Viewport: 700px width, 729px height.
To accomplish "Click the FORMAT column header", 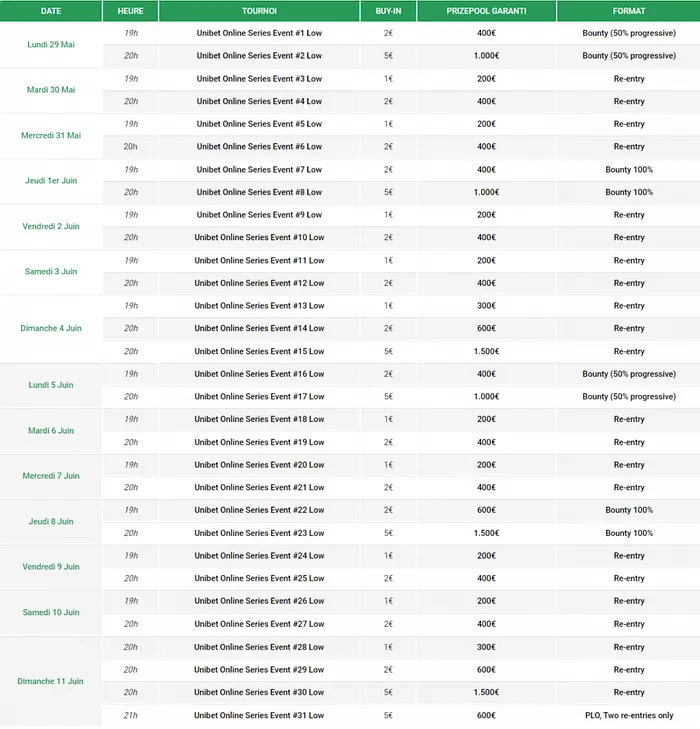I will click(628, 11).
